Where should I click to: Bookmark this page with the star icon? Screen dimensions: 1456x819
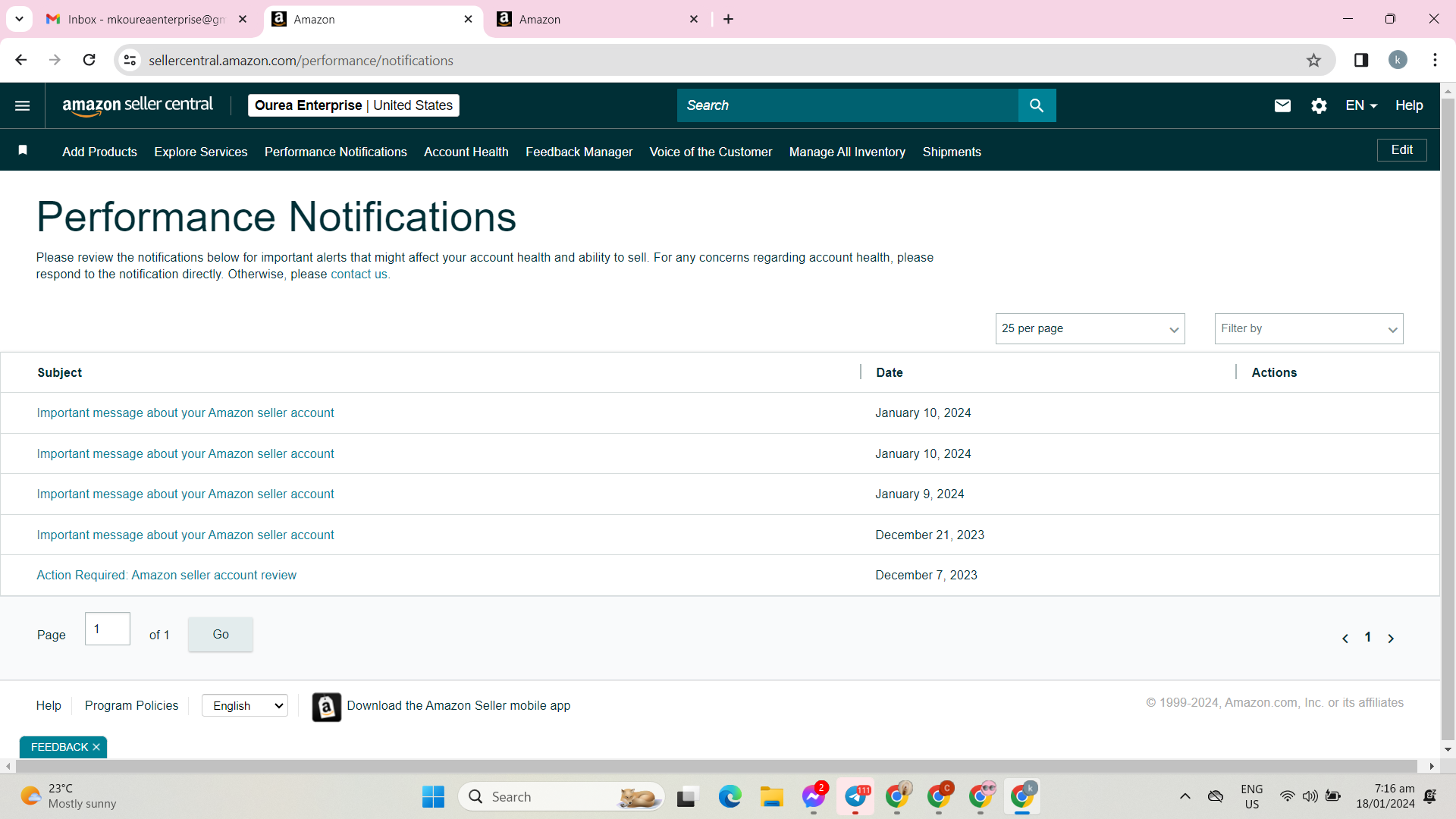pos(1313,61)
